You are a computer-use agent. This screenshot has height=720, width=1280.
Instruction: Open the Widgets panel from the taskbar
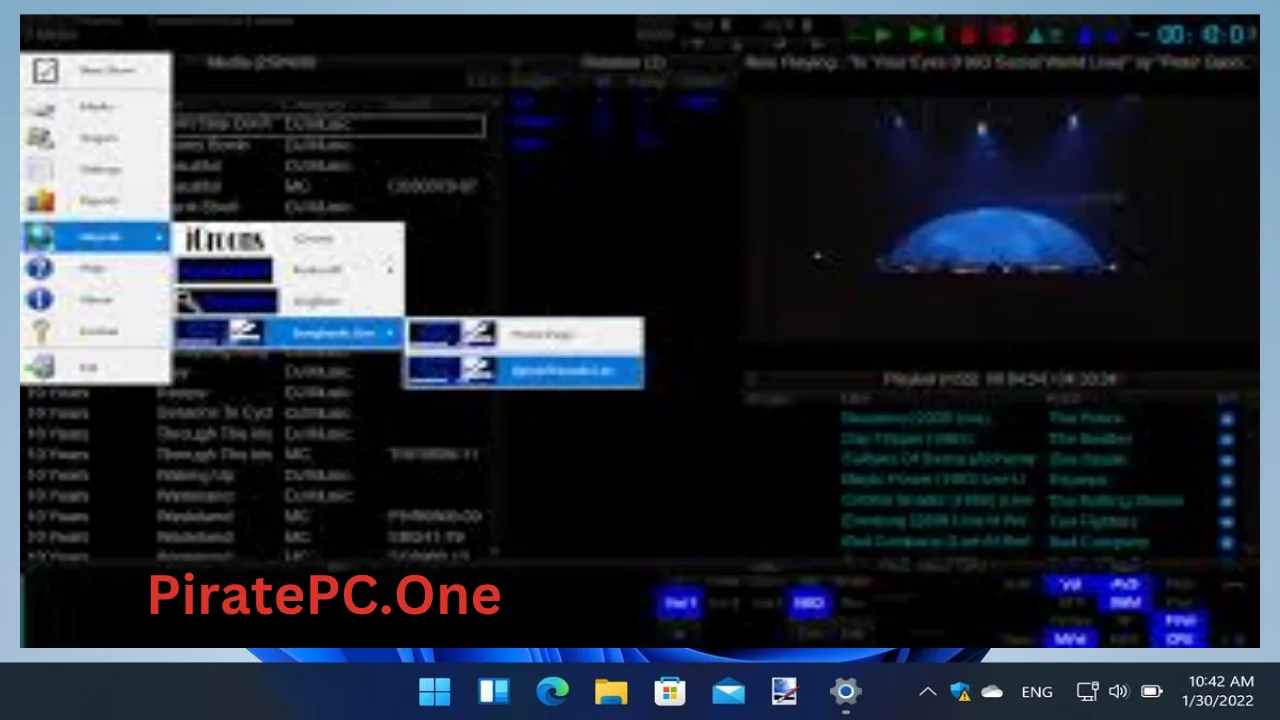(x=494, y=692)
